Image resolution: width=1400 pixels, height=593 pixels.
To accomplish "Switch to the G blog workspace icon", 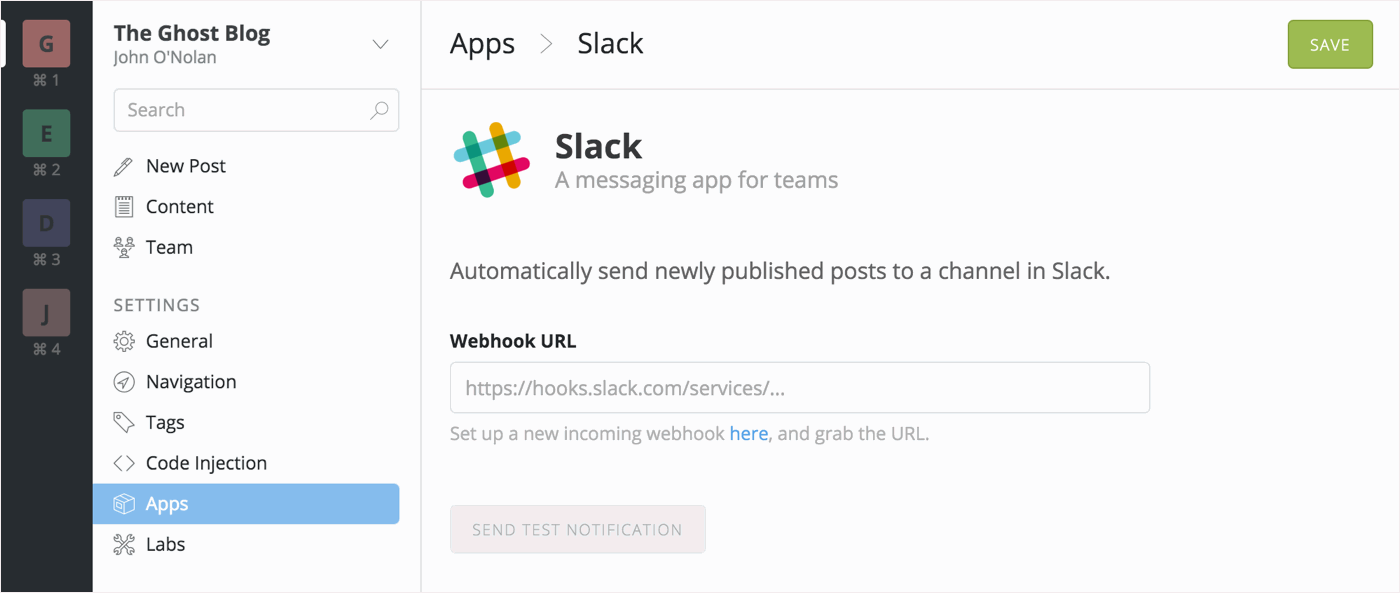I will pos(46,44).
